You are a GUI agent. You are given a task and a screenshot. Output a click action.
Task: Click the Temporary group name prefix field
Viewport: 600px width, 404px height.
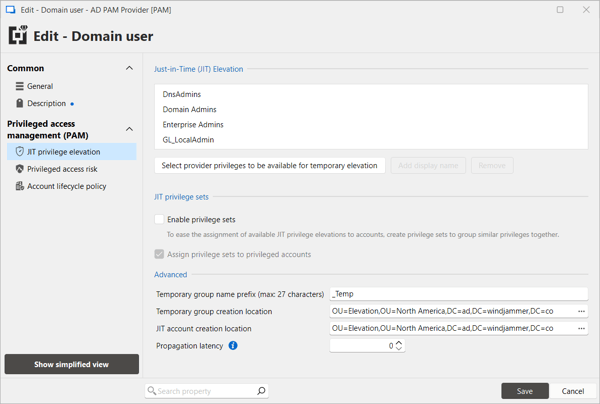coord(458,294)
